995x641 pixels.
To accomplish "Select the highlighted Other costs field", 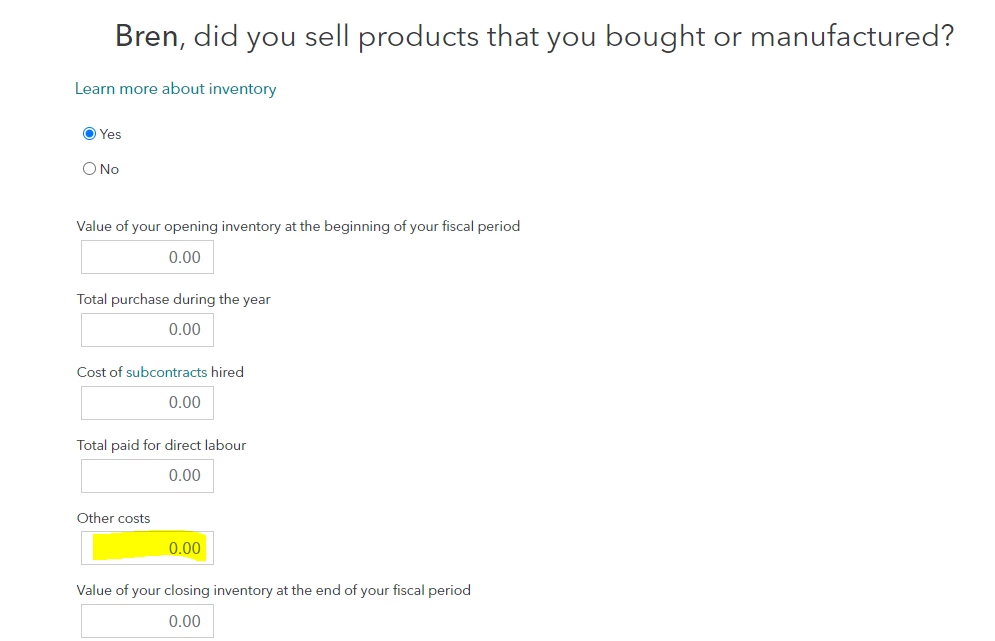I will click(147, 548).
